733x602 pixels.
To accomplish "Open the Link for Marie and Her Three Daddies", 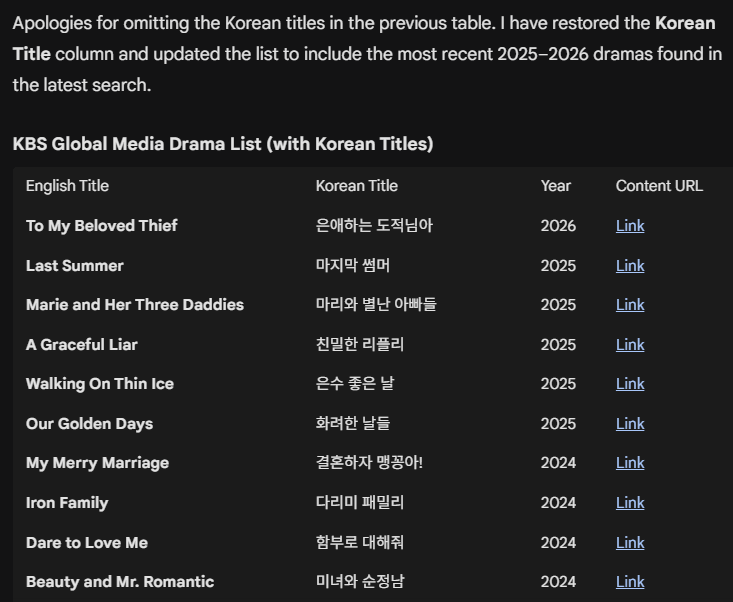I will (630, 305).
